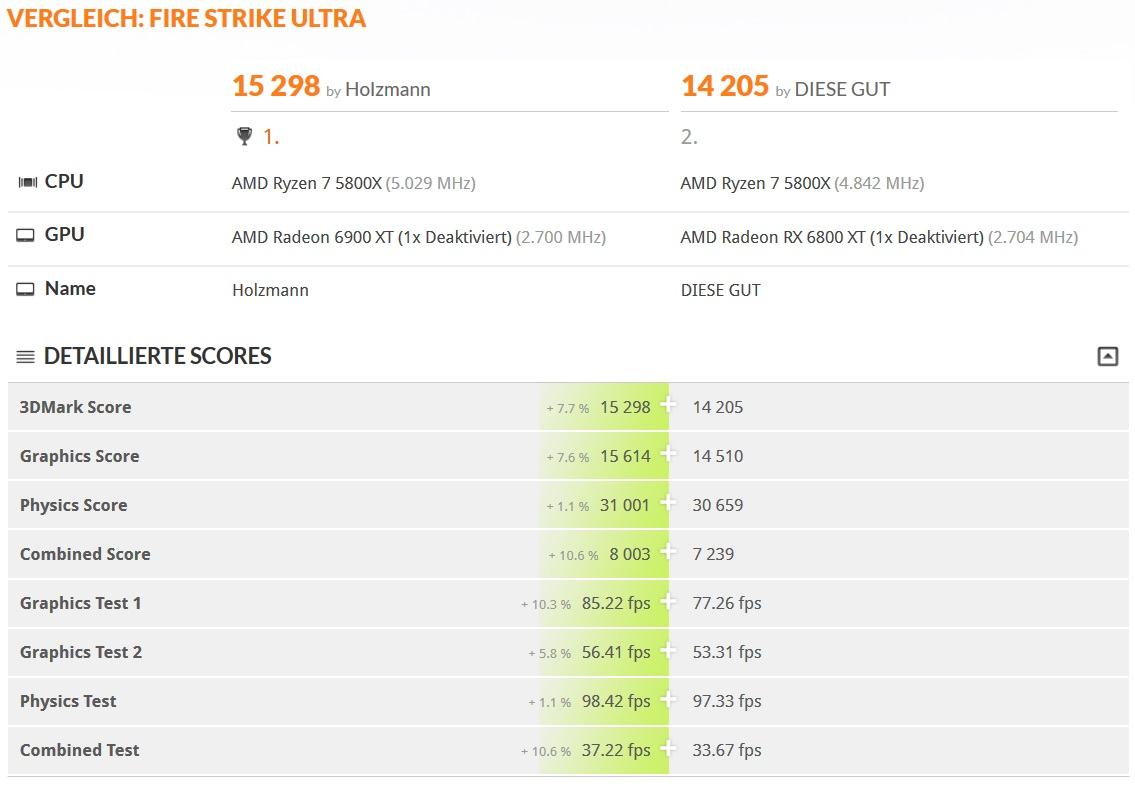This screenshot has width=1135, height=793.
Task: Click the 33.67 fps value
Action: coord(727,750)
